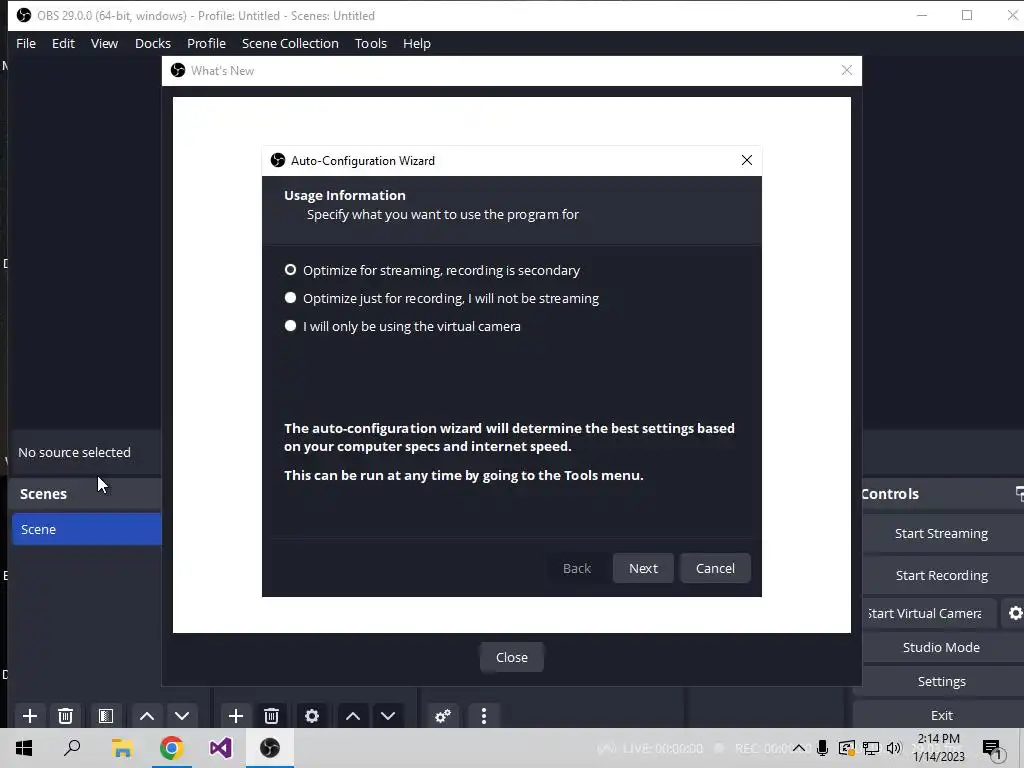Move scene down with arrow icon
The height and width of the screenshot is (768, 1024).
tap(182, 716)
